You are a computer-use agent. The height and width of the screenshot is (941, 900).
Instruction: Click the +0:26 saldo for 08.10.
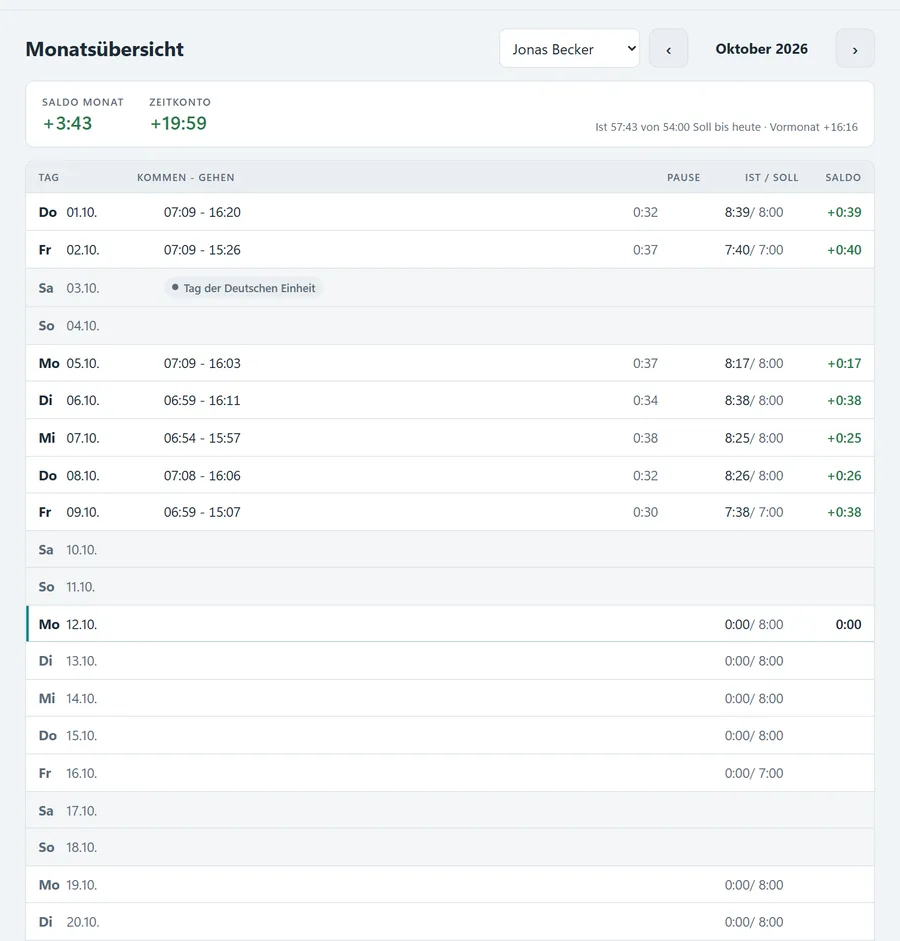pos(844,476)
